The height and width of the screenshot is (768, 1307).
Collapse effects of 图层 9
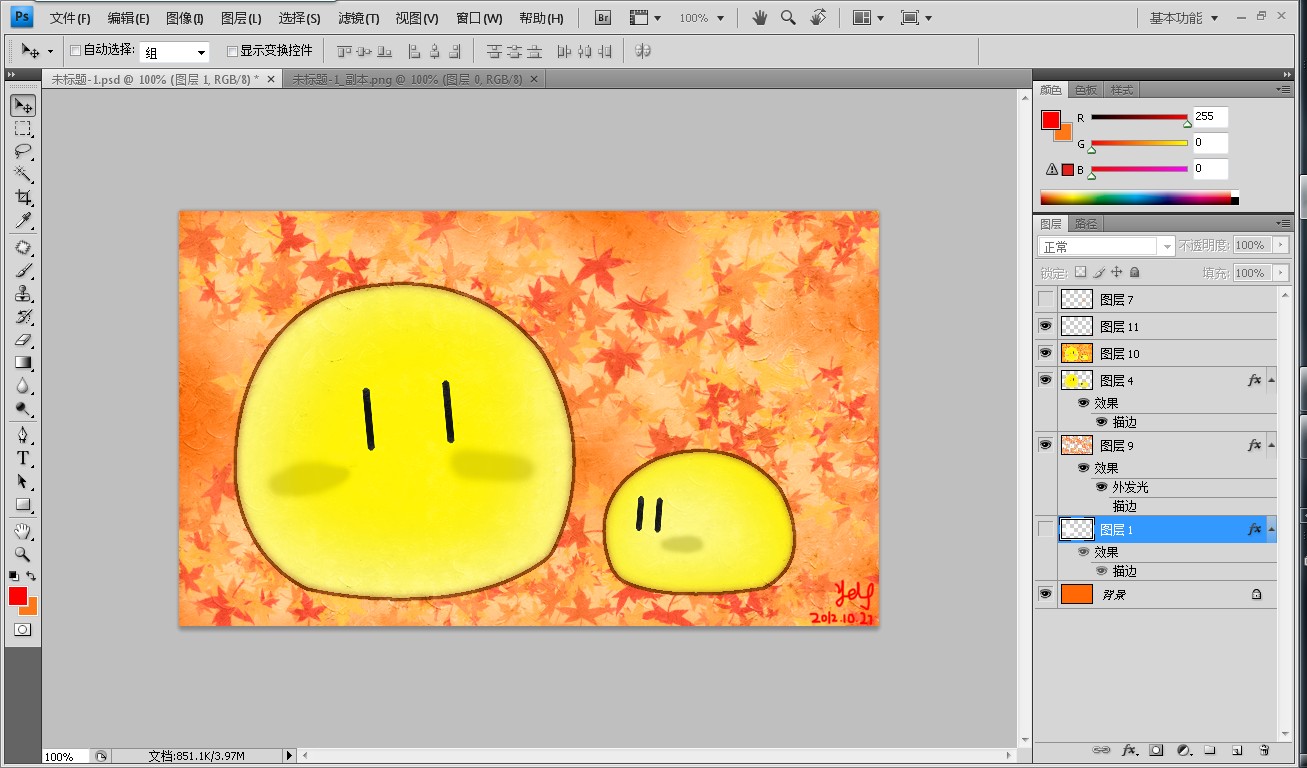click(x=1271, y=446)
